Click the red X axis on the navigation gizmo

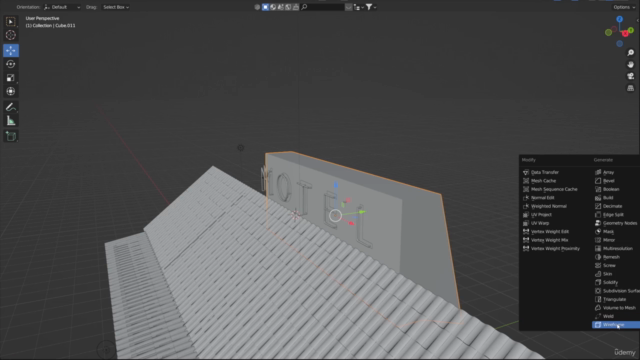[625, 33]
